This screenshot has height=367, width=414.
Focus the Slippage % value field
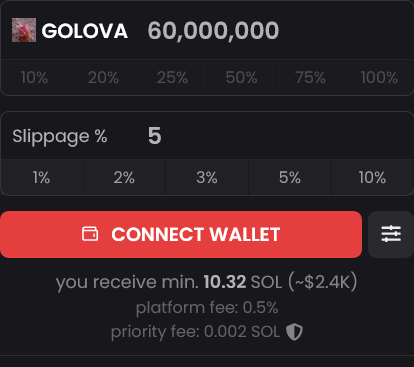pyautogui.click(x=277, y=136)
